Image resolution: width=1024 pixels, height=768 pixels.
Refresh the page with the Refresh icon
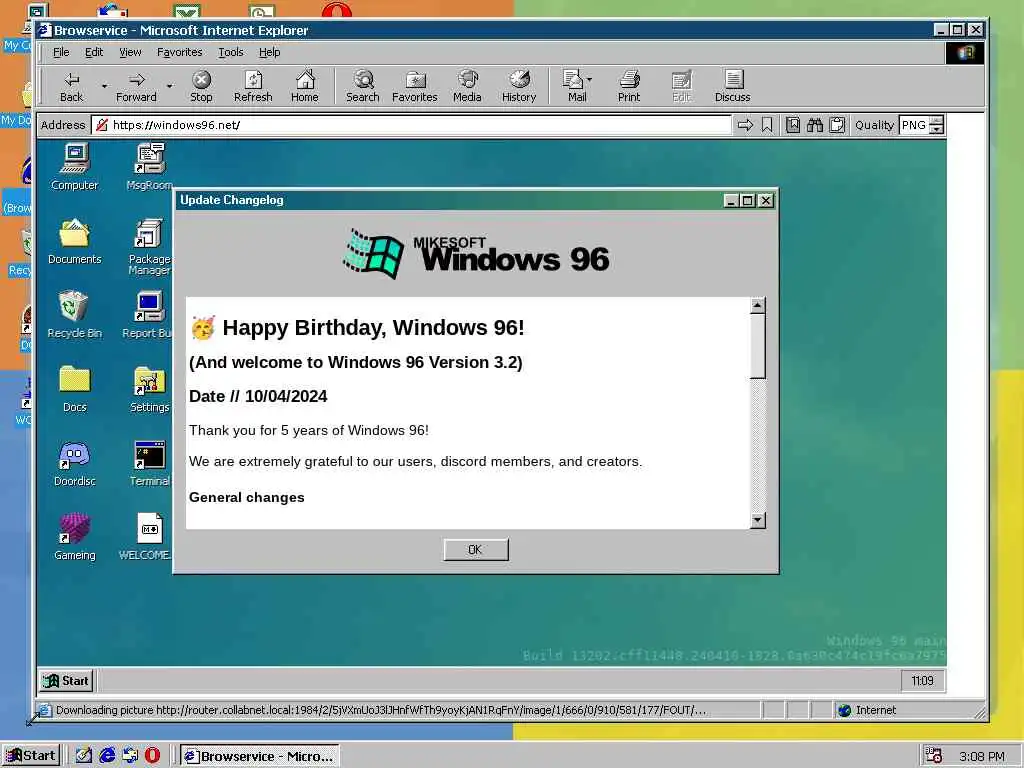pyautogui.click(x=253, y=86)
